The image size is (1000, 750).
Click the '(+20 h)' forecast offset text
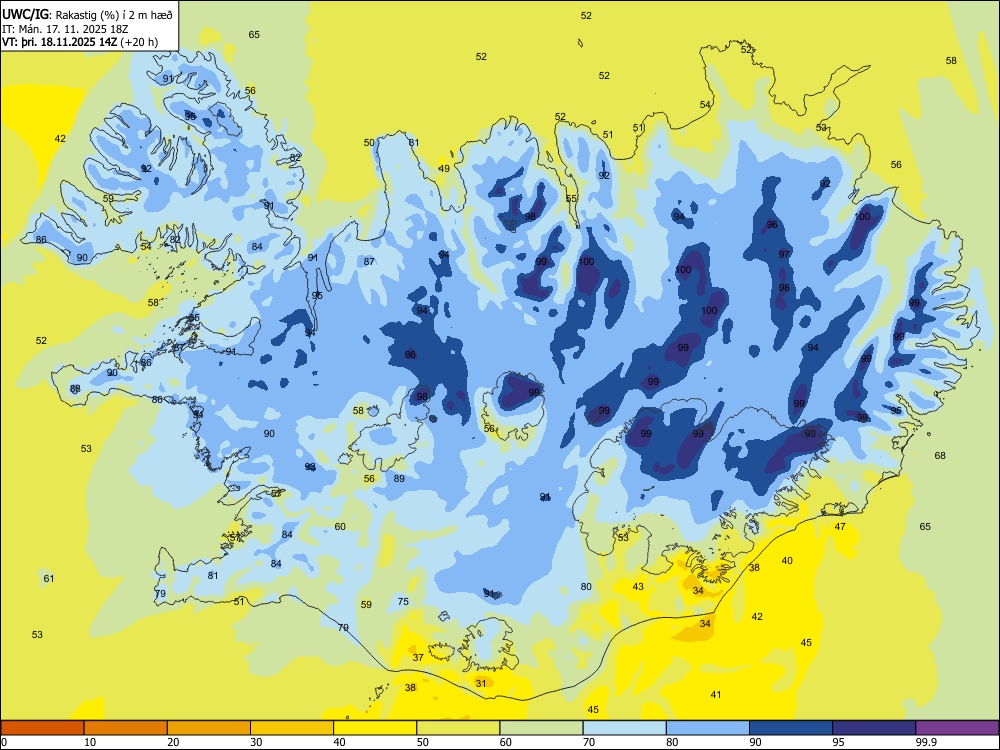[x=140, y=43]
